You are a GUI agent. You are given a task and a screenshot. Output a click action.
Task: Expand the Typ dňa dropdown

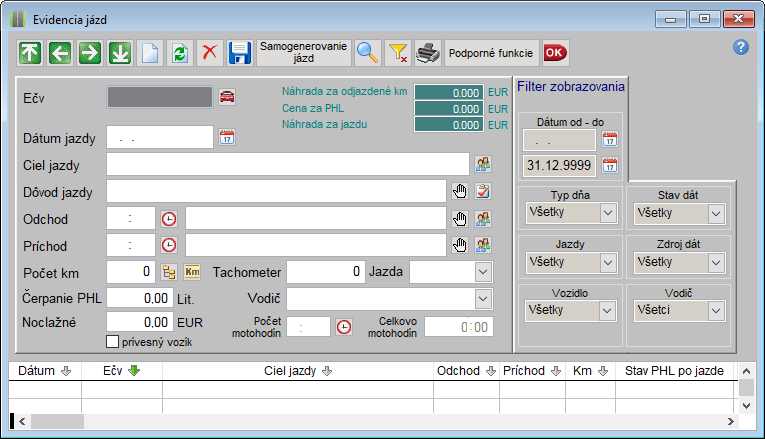click(x=608, y=213)
